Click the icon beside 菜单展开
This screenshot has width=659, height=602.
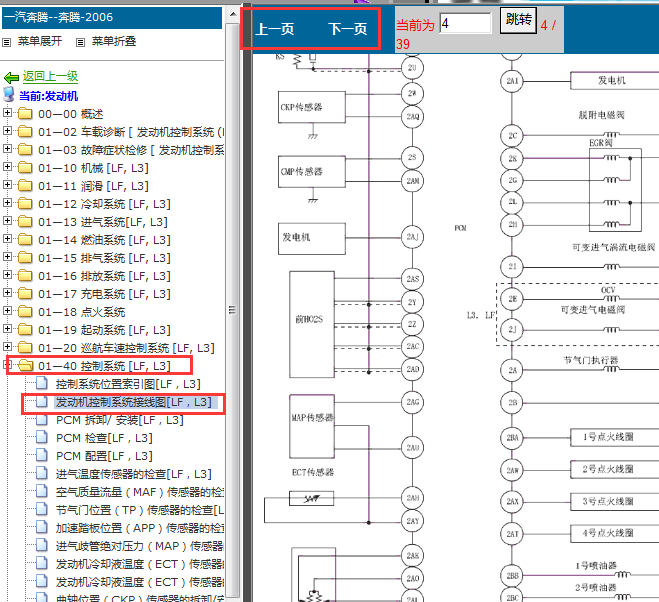tap(6, 42)
